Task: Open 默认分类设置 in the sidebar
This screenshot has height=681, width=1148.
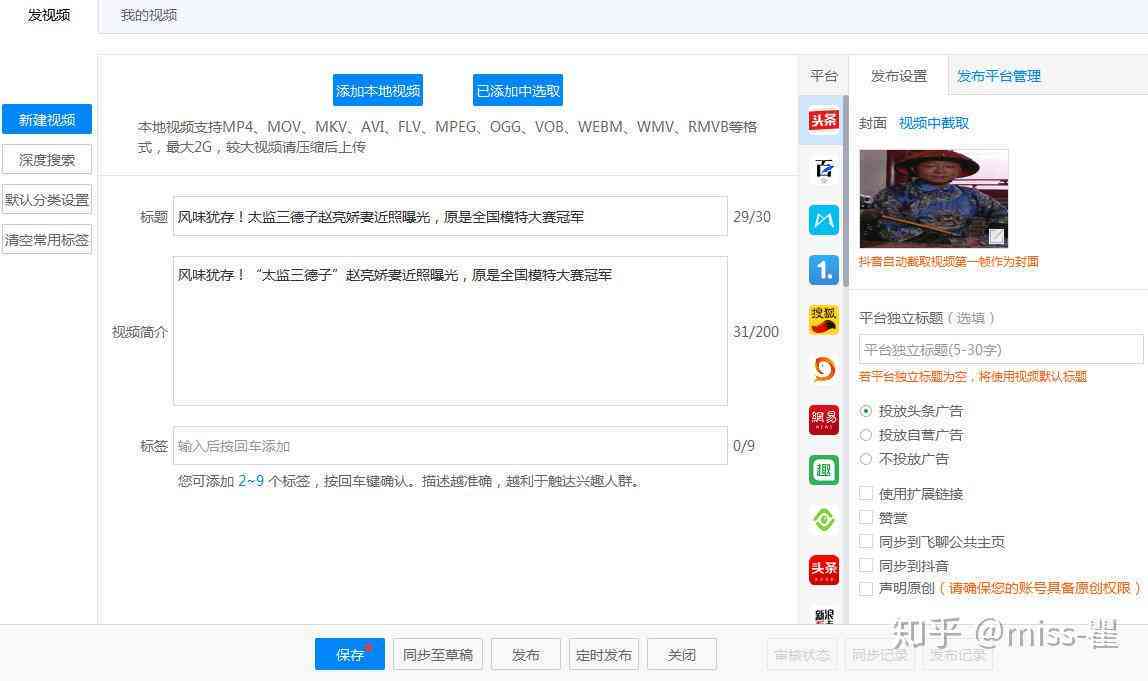Action: [47, 199]
